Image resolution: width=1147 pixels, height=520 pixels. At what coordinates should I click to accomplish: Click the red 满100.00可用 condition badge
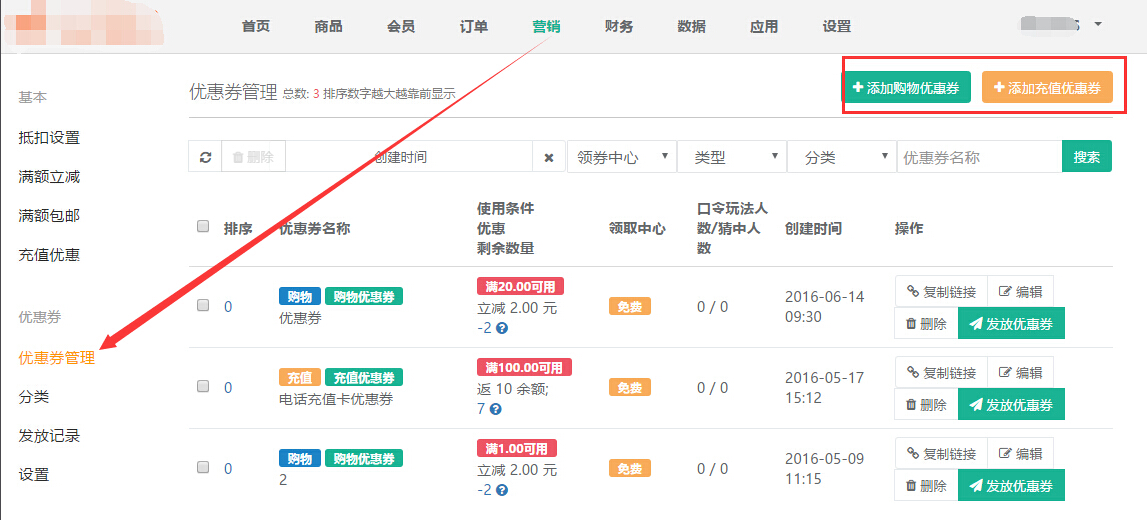pyautogui.click(x=524, y=367)
